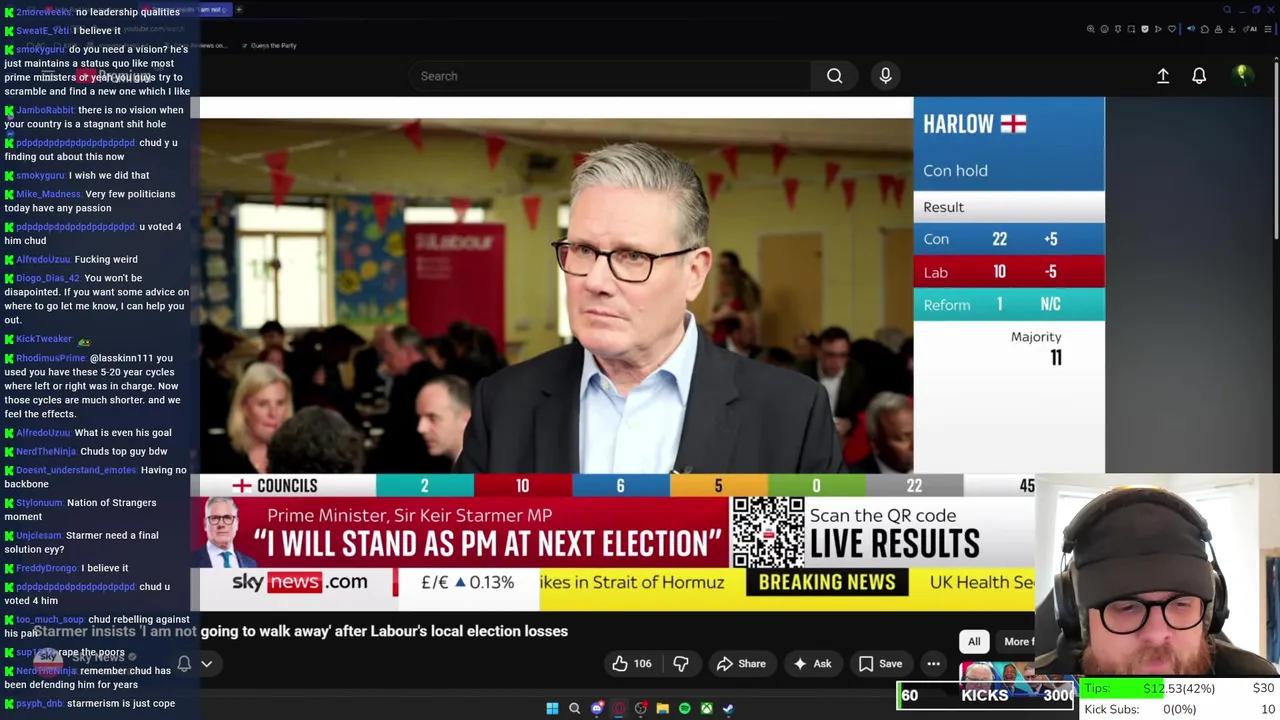Select the More from chip
This screenshot has width=1280, height=720.
click(x=1015, y=642)
